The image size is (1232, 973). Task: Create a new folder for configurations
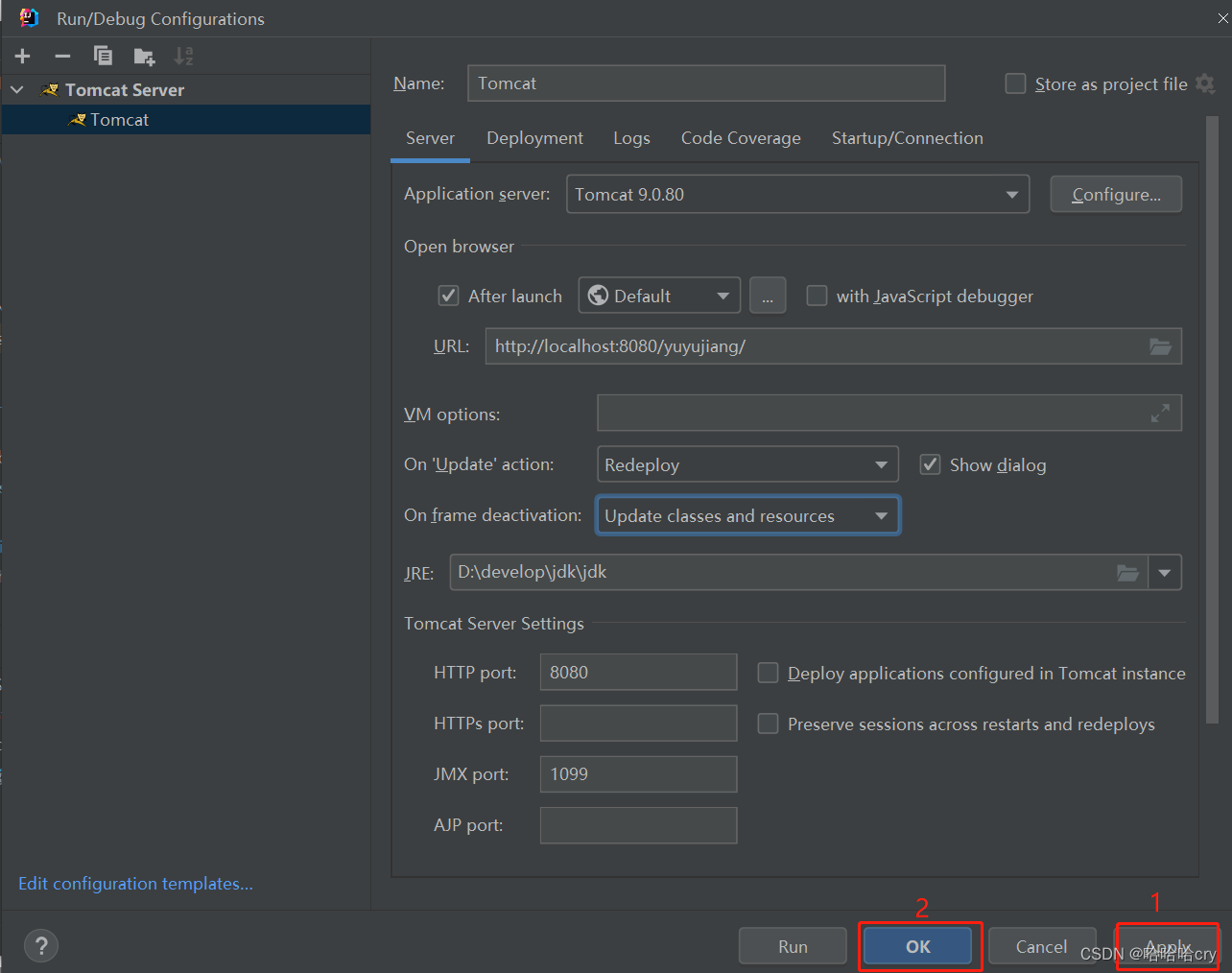click(x=144, y=57)
